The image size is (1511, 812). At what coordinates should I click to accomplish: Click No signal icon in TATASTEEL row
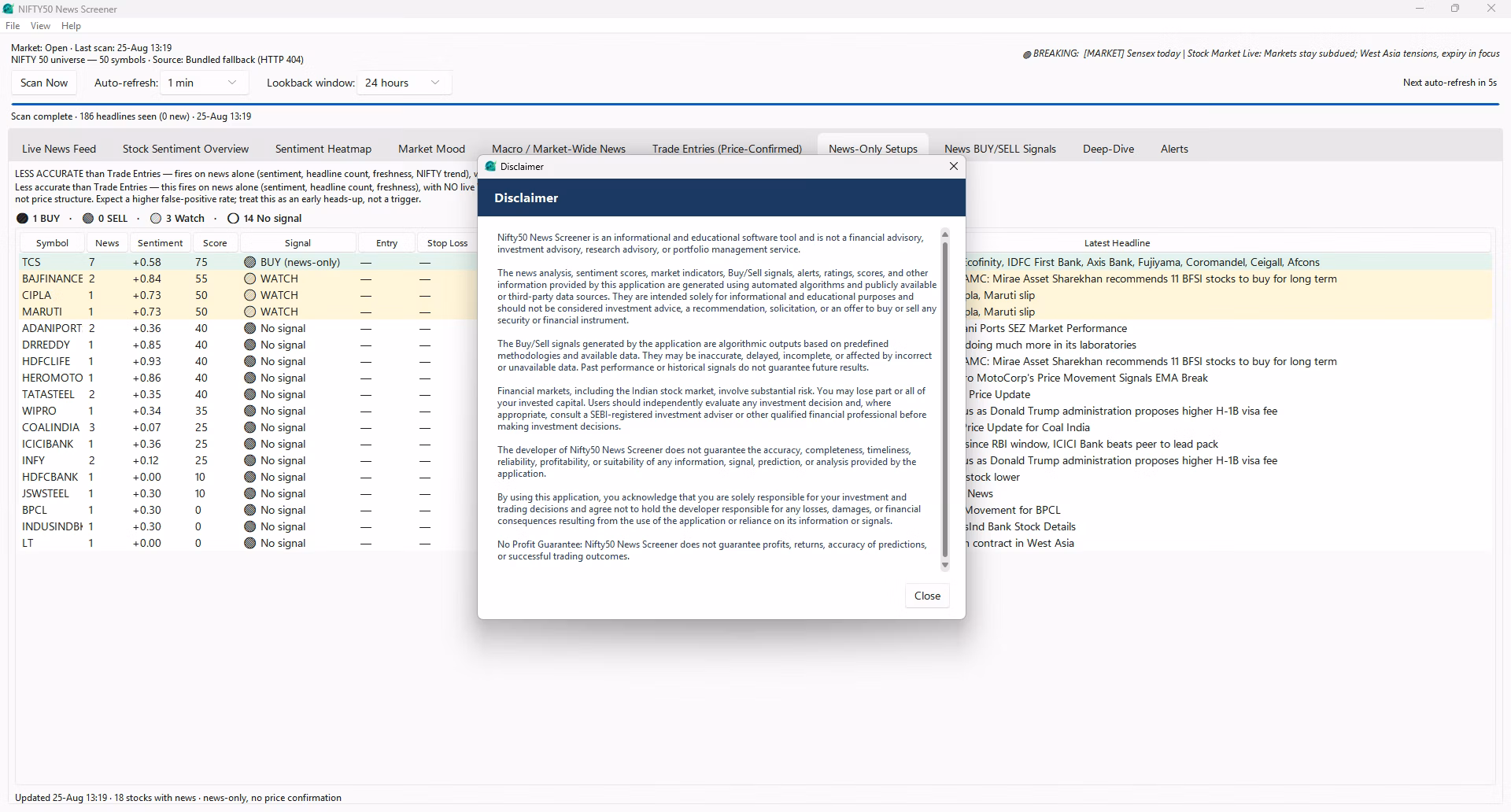[x=249, y=394]
